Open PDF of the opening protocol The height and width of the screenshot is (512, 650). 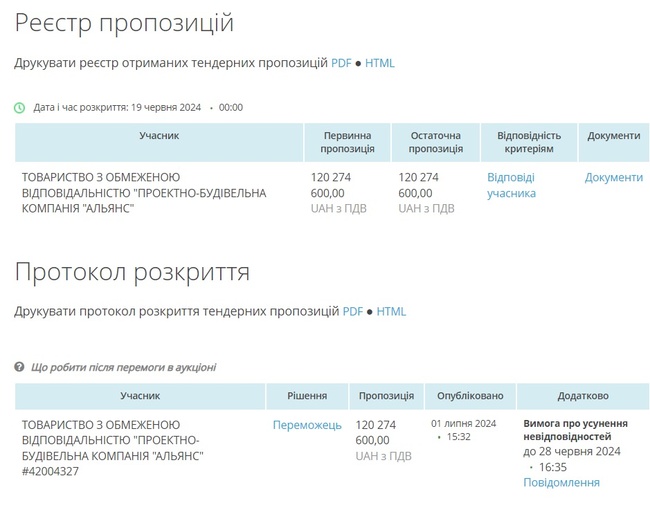(x=352, y=311)
